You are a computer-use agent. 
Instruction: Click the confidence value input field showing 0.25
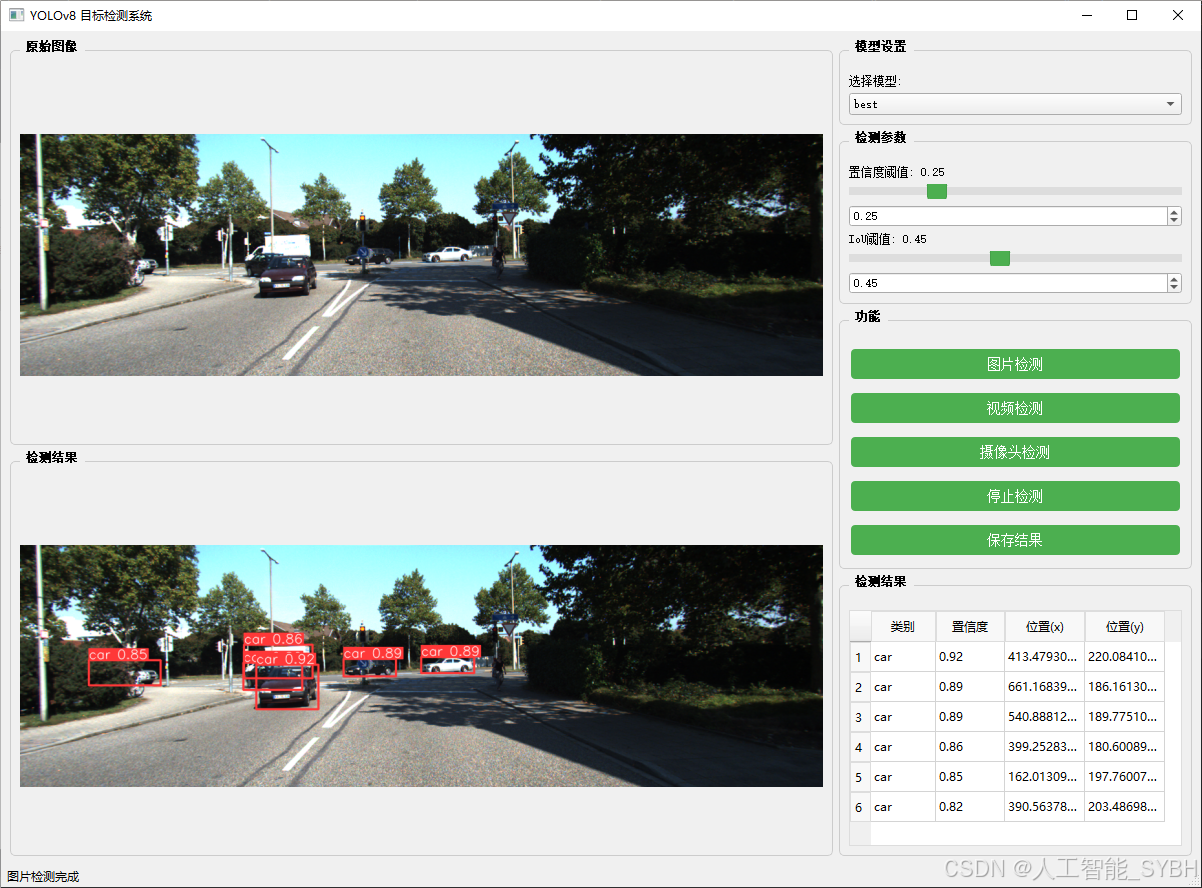(x=1000, y=215)
